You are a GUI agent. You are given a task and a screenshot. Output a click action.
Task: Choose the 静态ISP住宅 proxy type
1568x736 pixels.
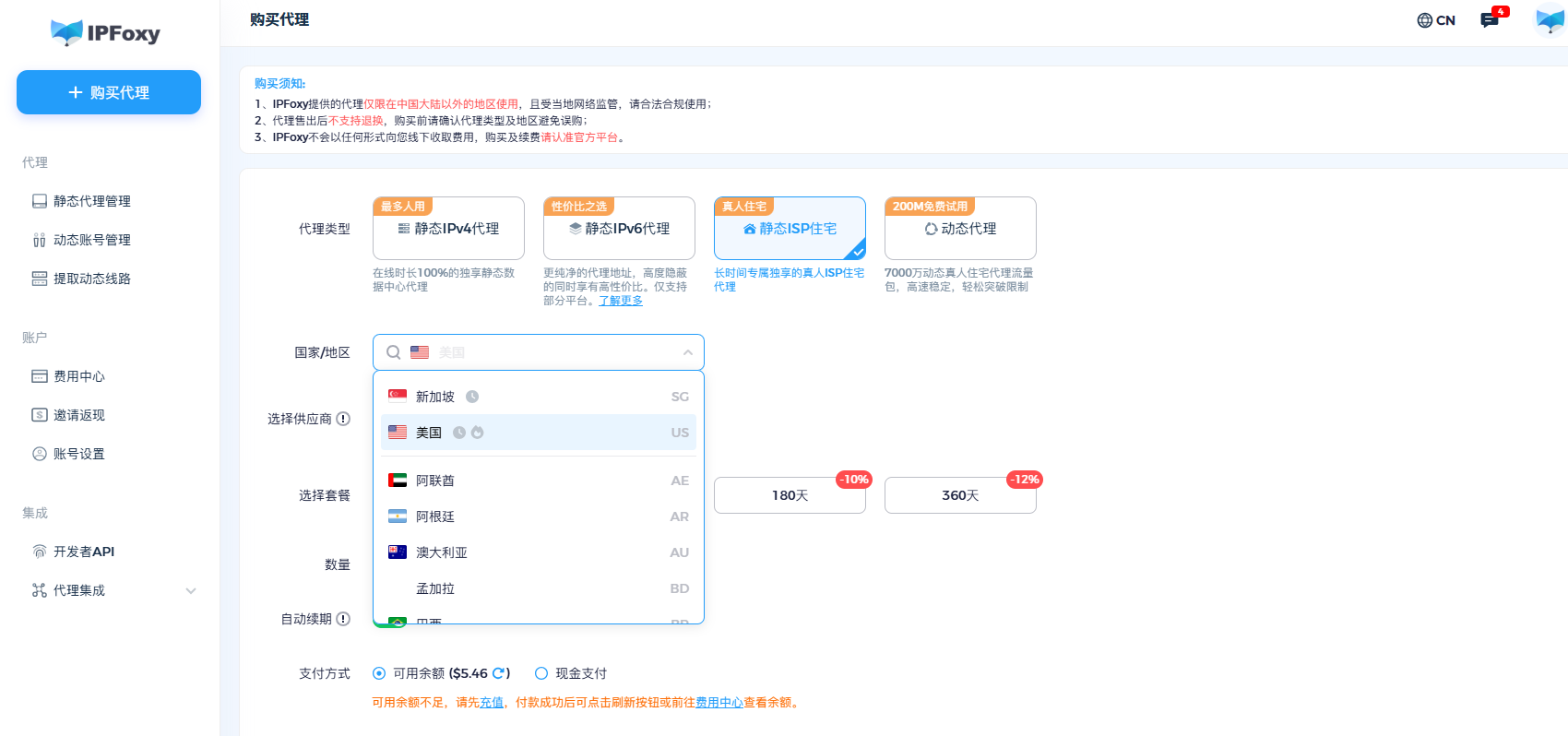(790, 228)
